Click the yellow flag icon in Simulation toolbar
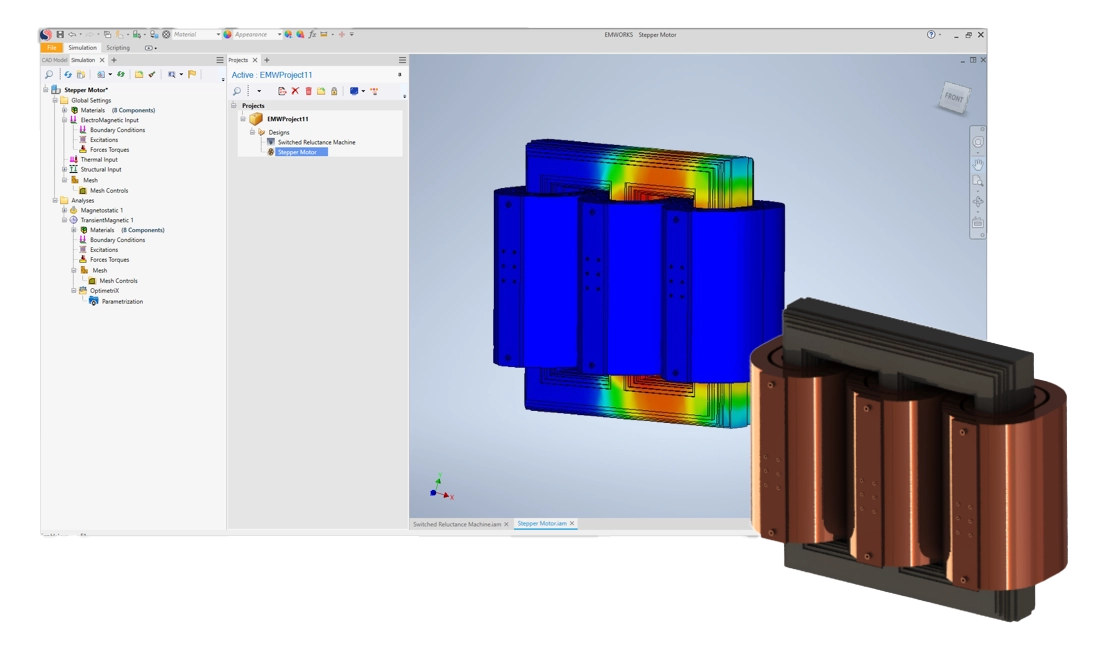The width and height of the screenshot is (1097, 659). tap(192, 74)
